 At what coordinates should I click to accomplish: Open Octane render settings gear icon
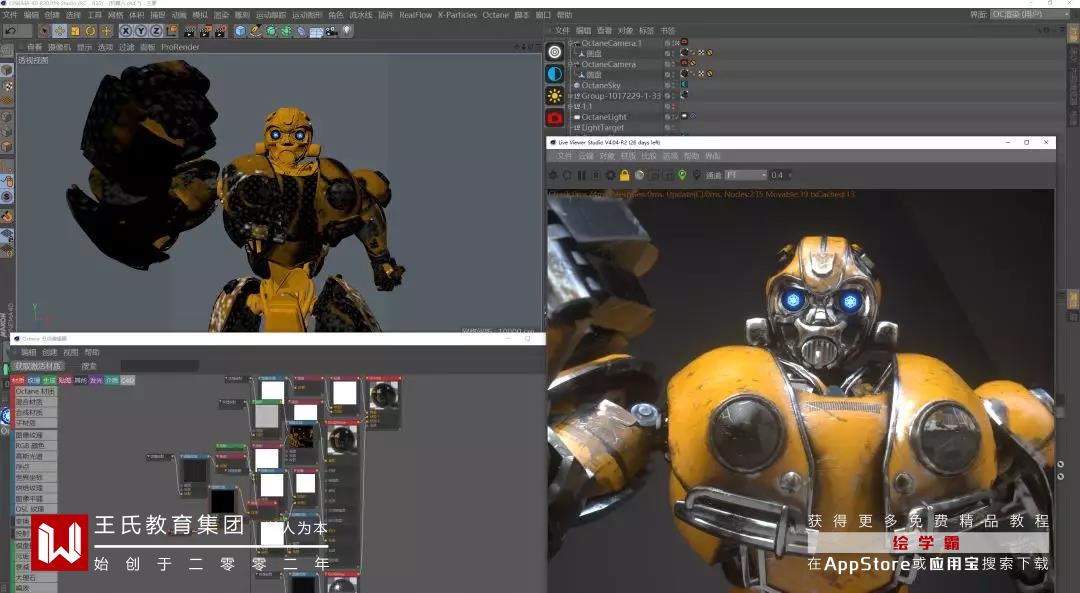[x=610, y=175]
